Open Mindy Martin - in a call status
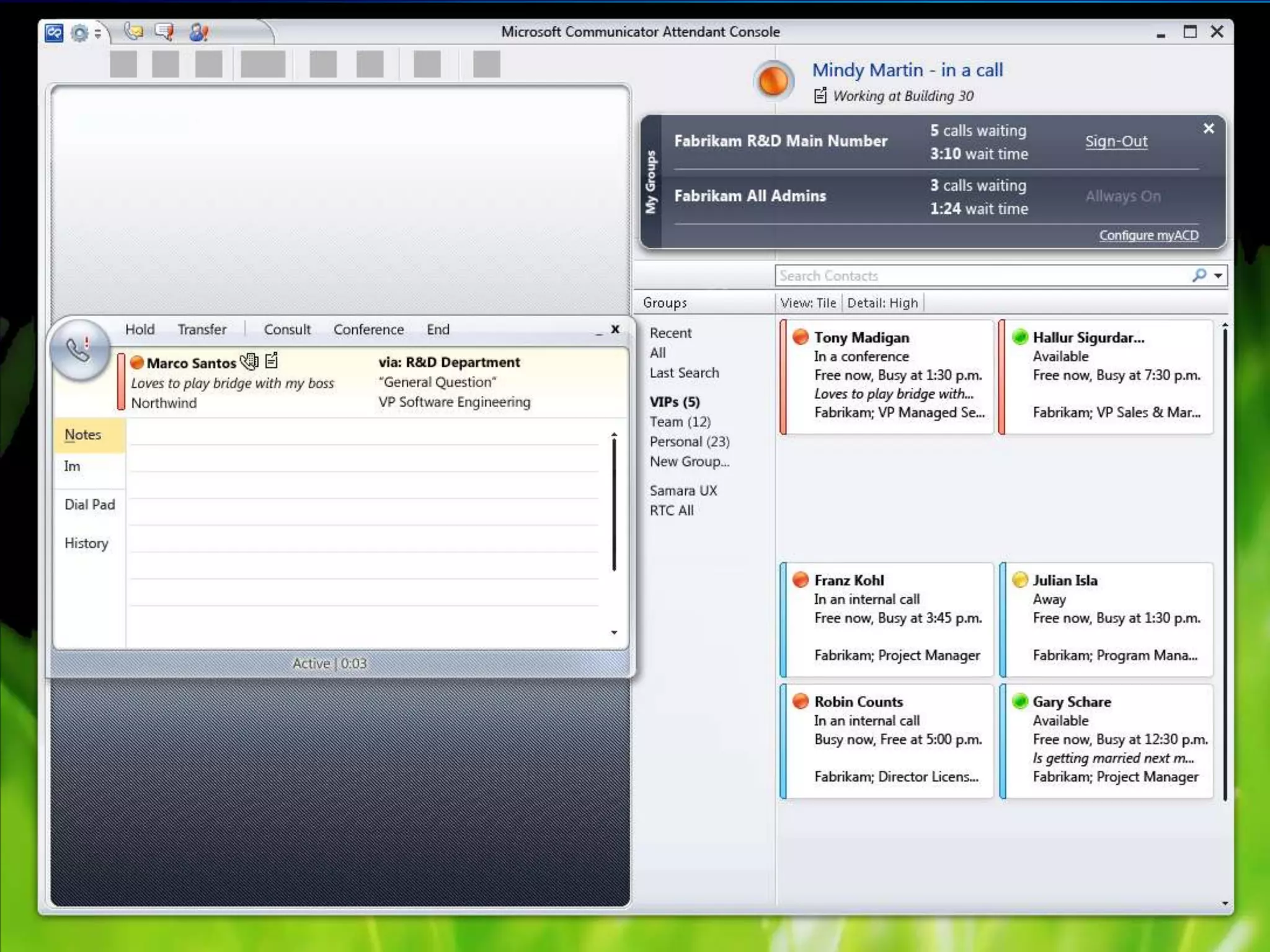Viewport: 1270px width, 952px height. (907, 70)
